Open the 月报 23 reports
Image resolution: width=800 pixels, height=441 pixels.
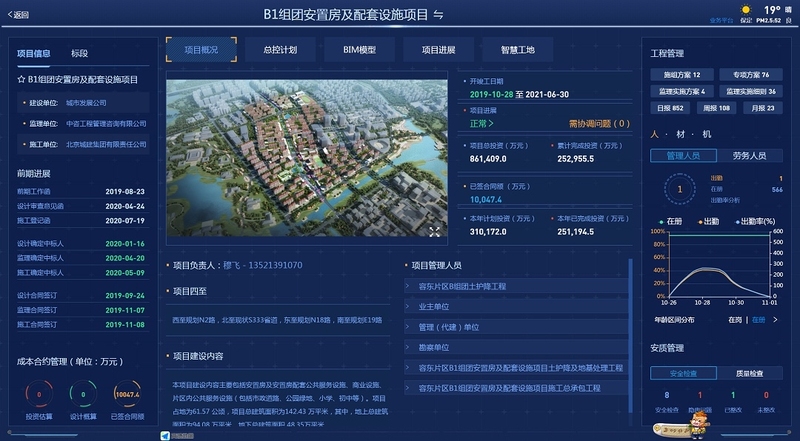tap(763, 108)
